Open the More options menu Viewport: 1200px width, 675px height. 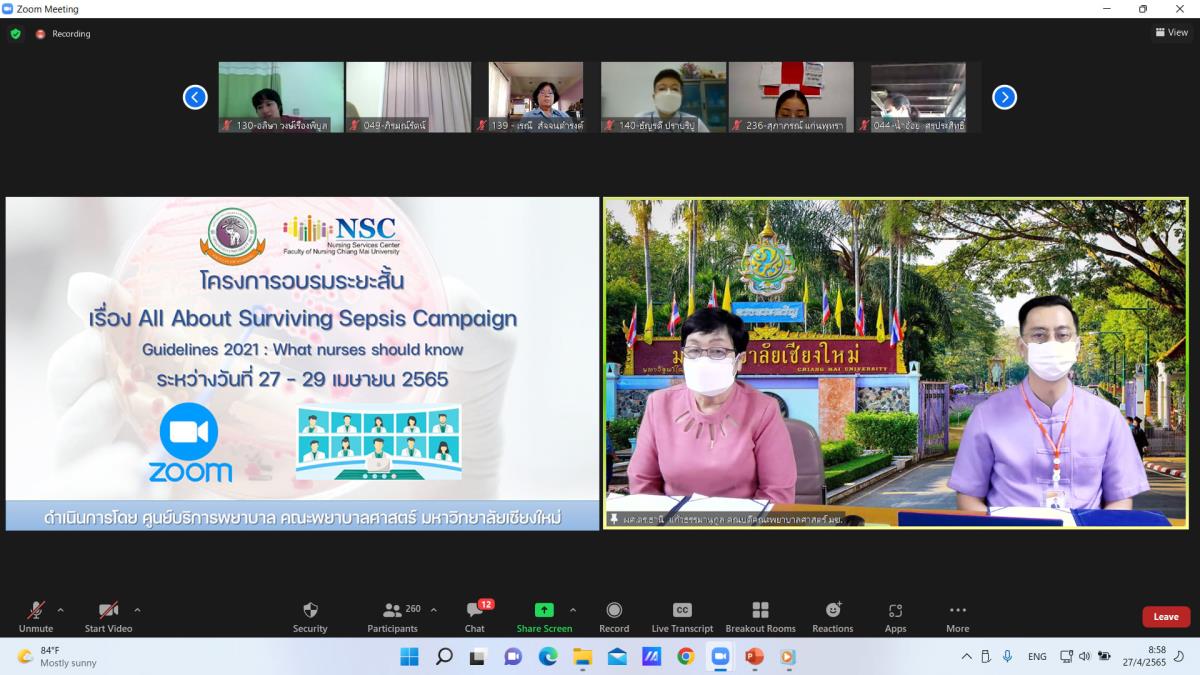(958, 616)
